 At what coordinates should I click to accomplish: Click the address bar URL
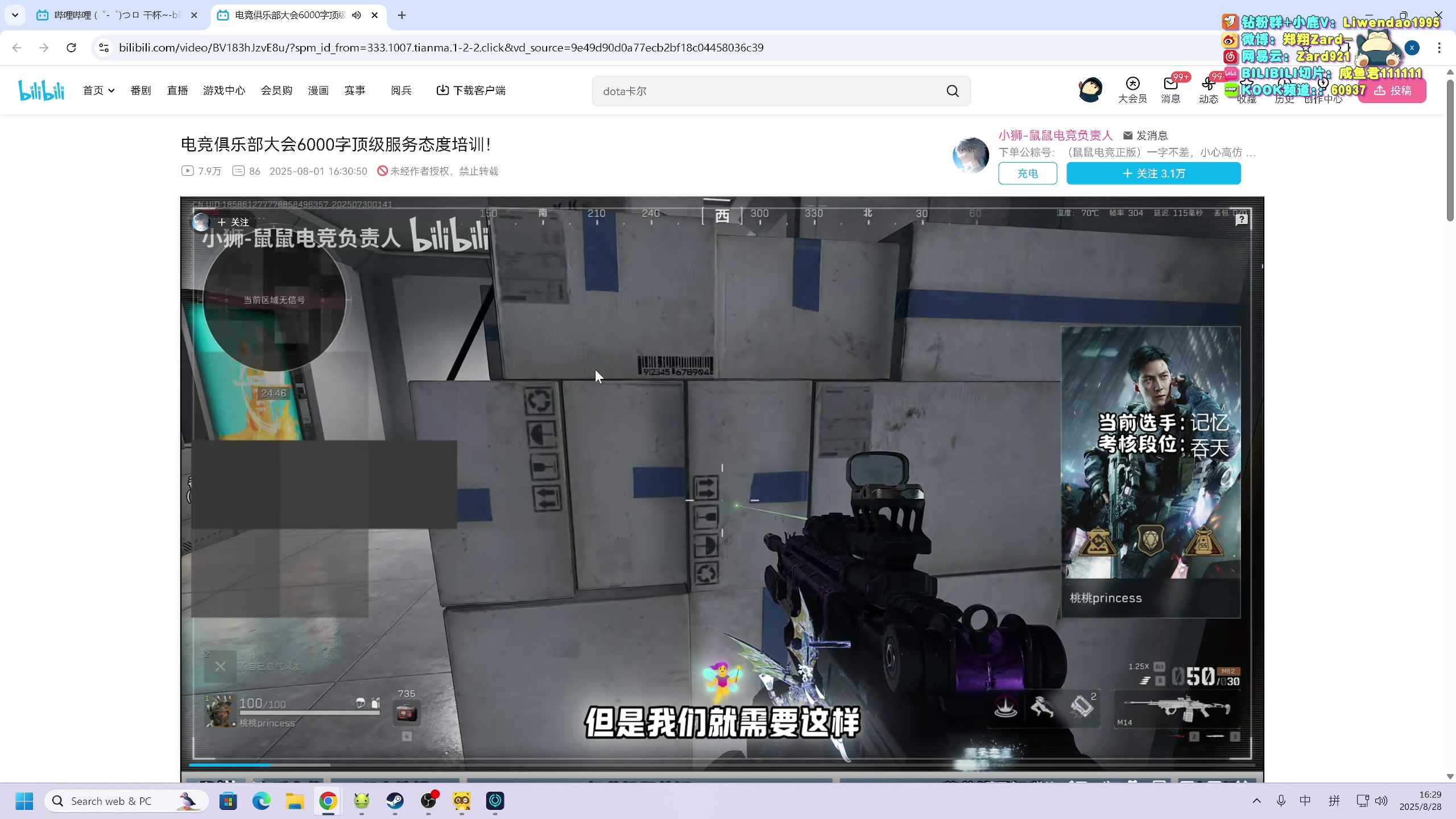pyautogui.click(x=441, y=48)
